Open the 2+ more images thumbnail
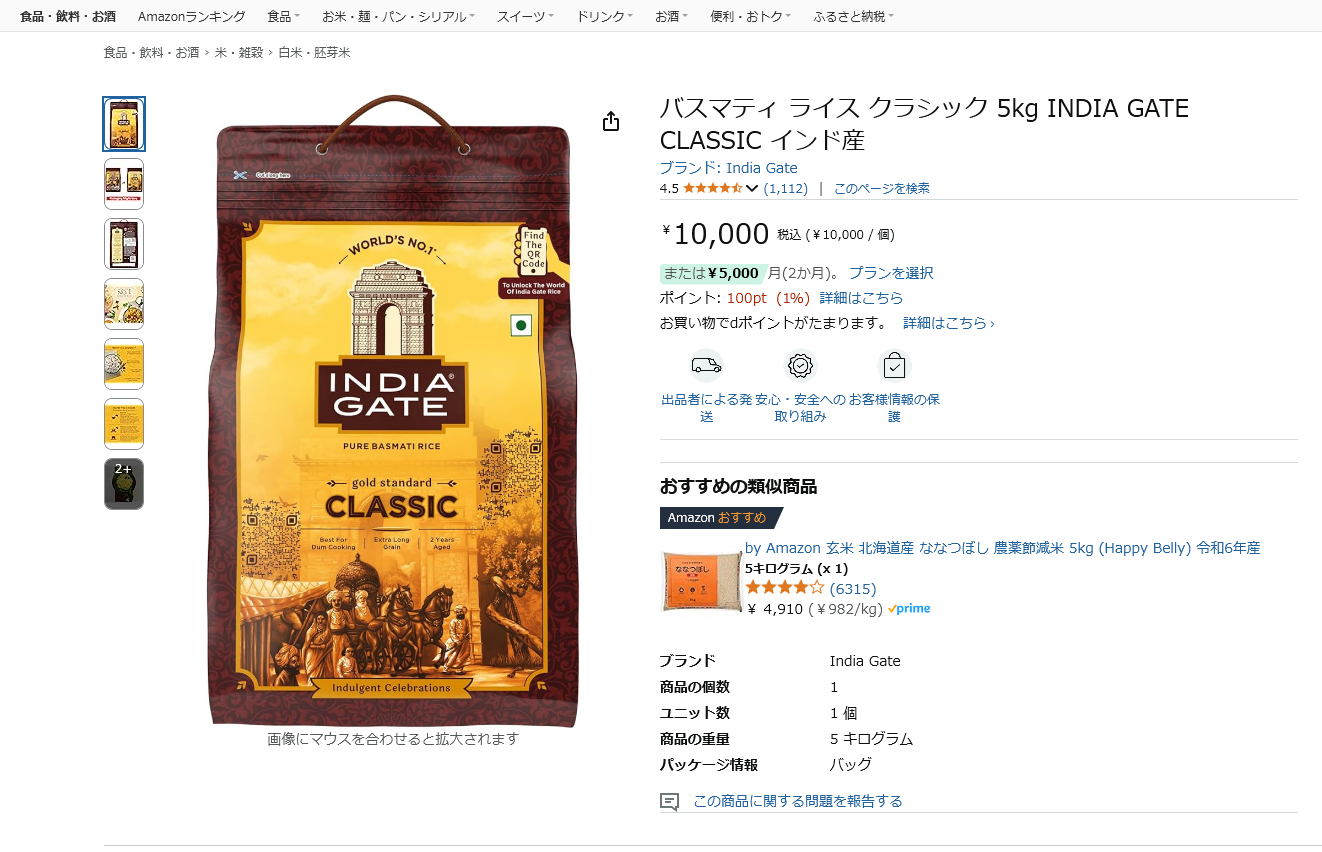 click(x=124, y=484)
